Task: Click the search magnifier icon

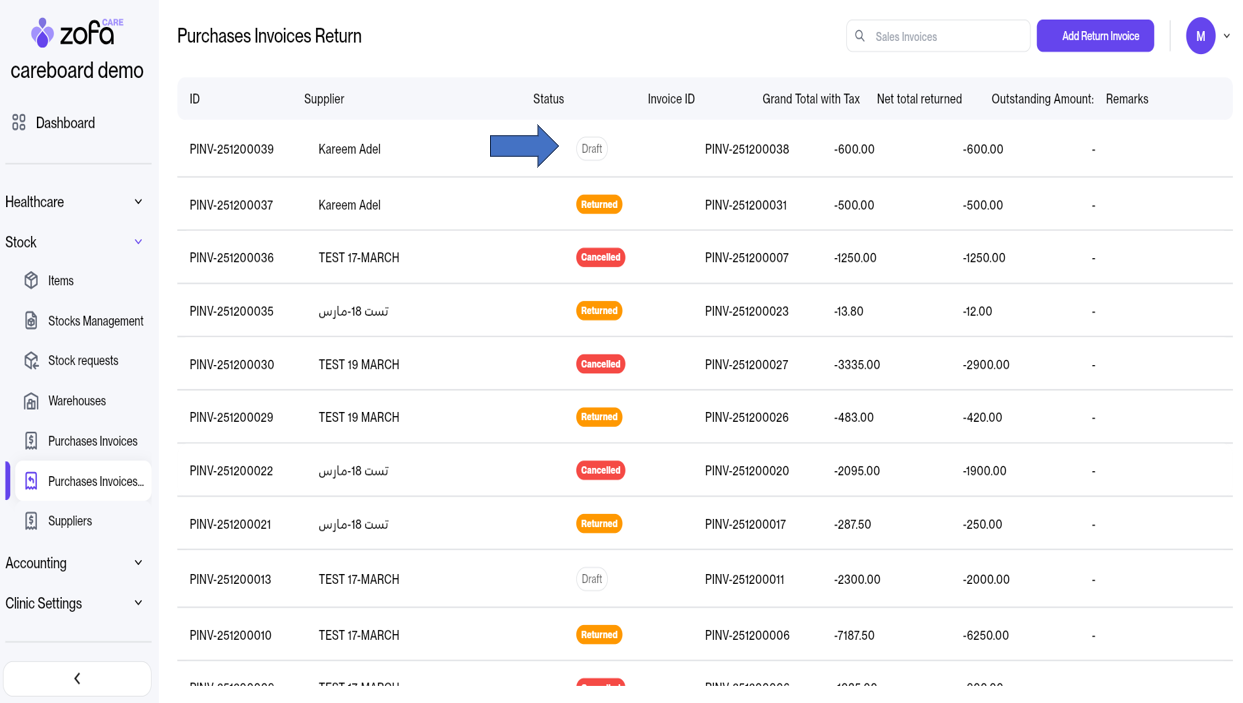Action: pos(860,36)
